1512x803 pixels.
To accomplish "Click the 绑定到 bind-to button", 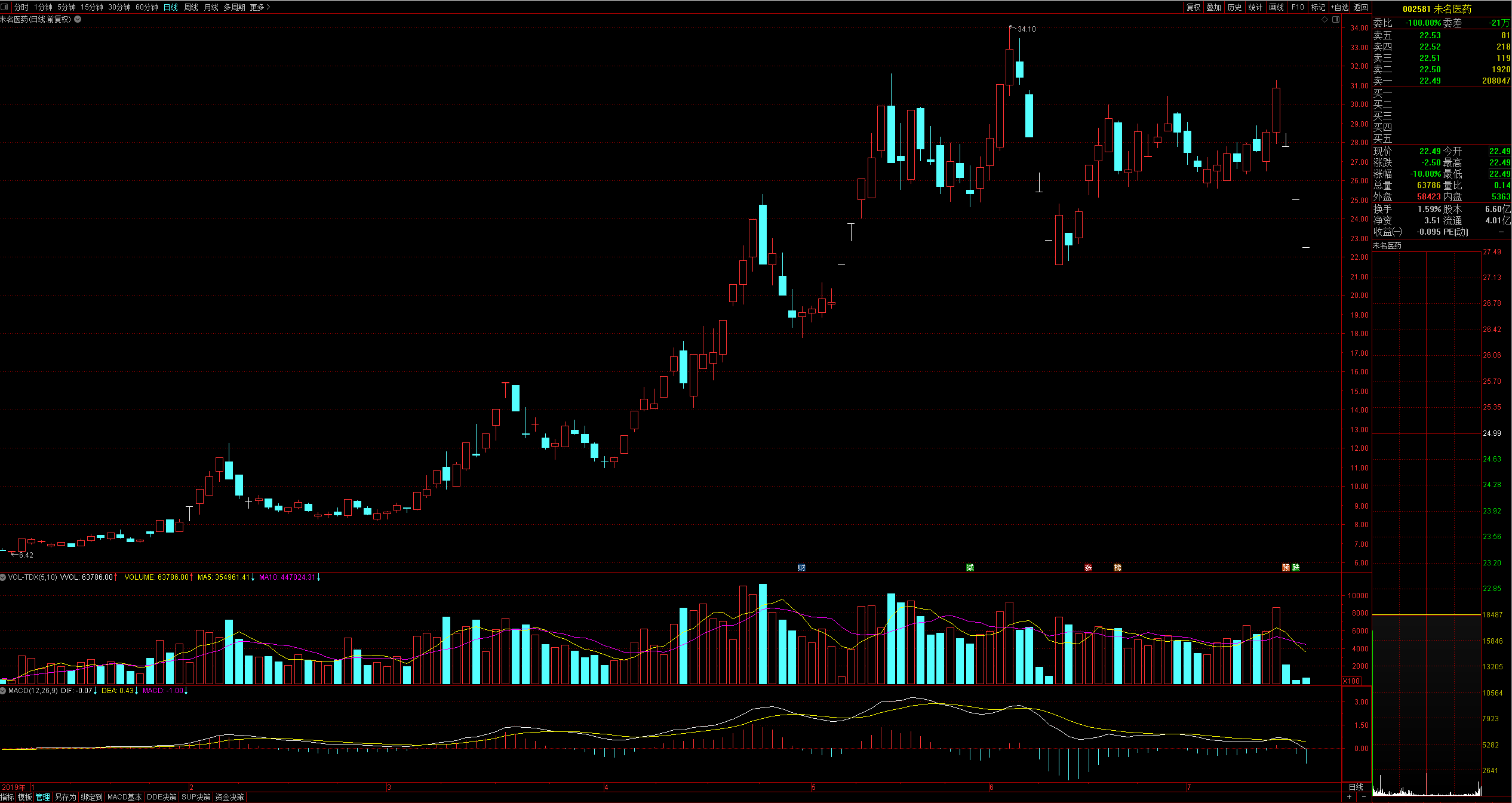I will 92,798.
